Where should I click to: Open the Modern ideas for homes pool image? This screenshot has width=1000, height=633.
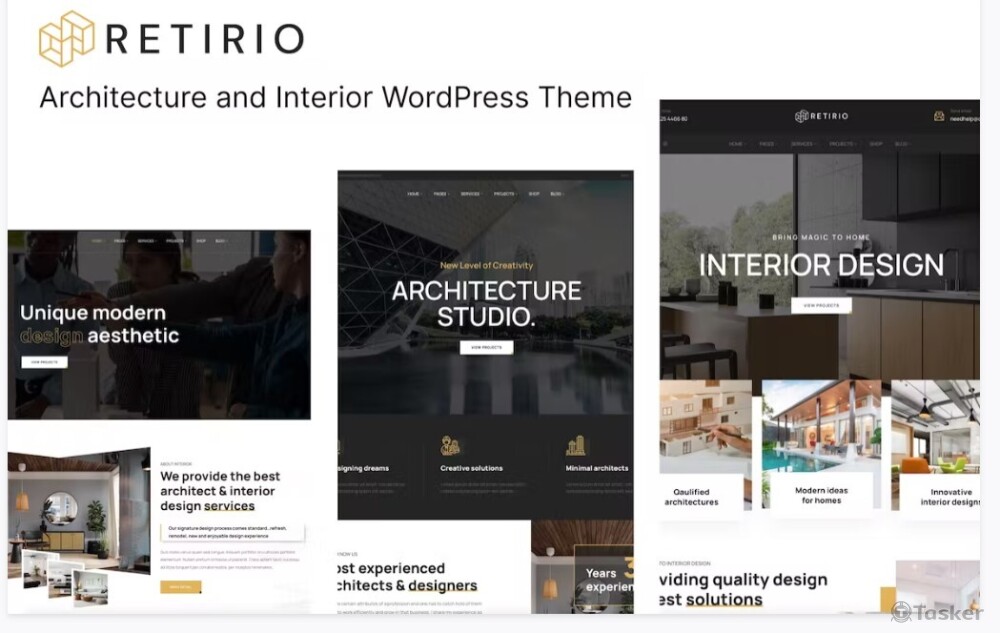(821, 427)
